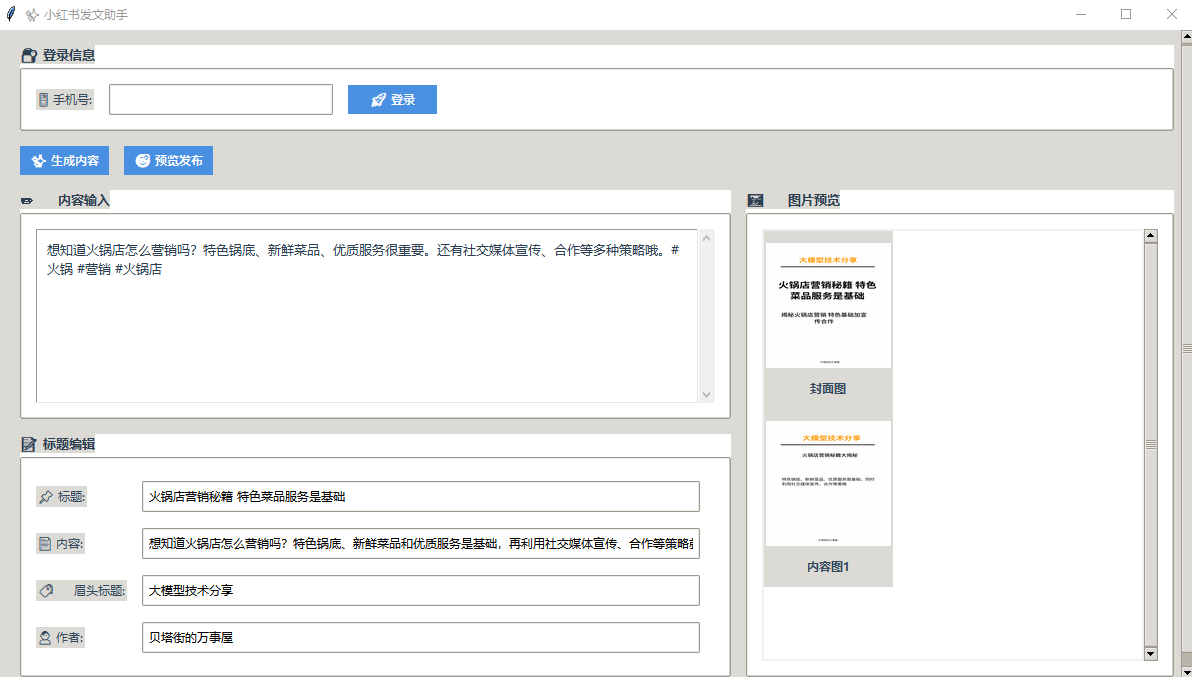Click the pen icon beside 内容输入 header
Image resolution: width=1192 pixels, height=677 pixels.
27,200
